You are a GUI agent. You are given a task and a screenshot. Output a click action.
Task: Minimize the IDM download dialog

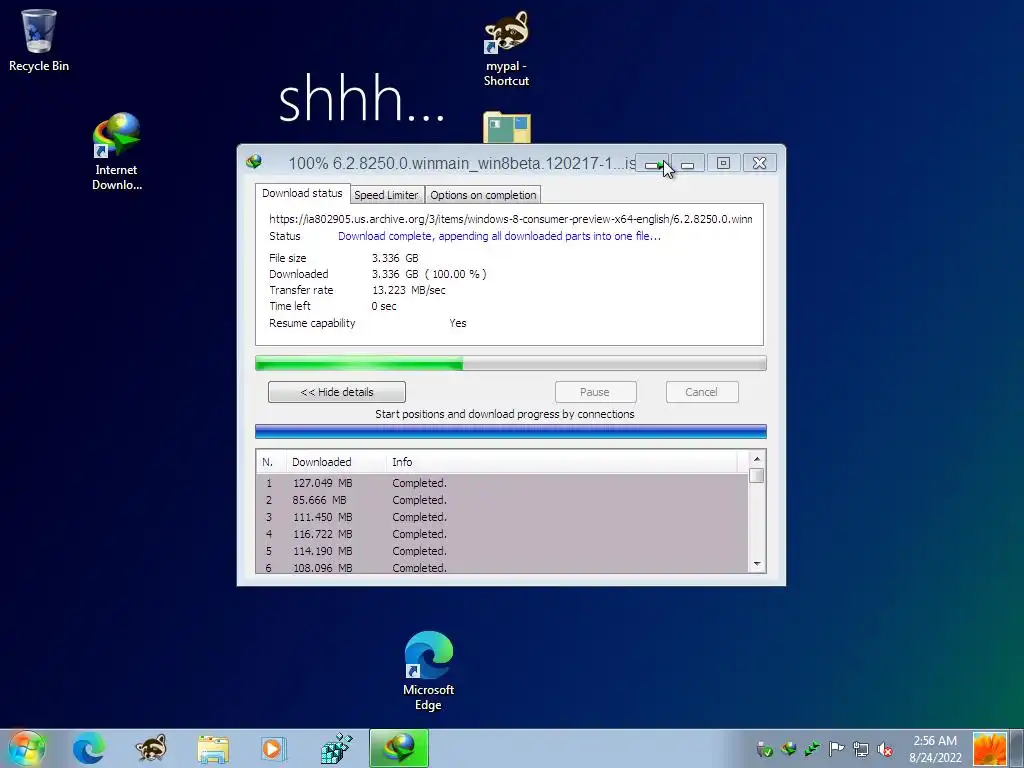coord(688,163)
